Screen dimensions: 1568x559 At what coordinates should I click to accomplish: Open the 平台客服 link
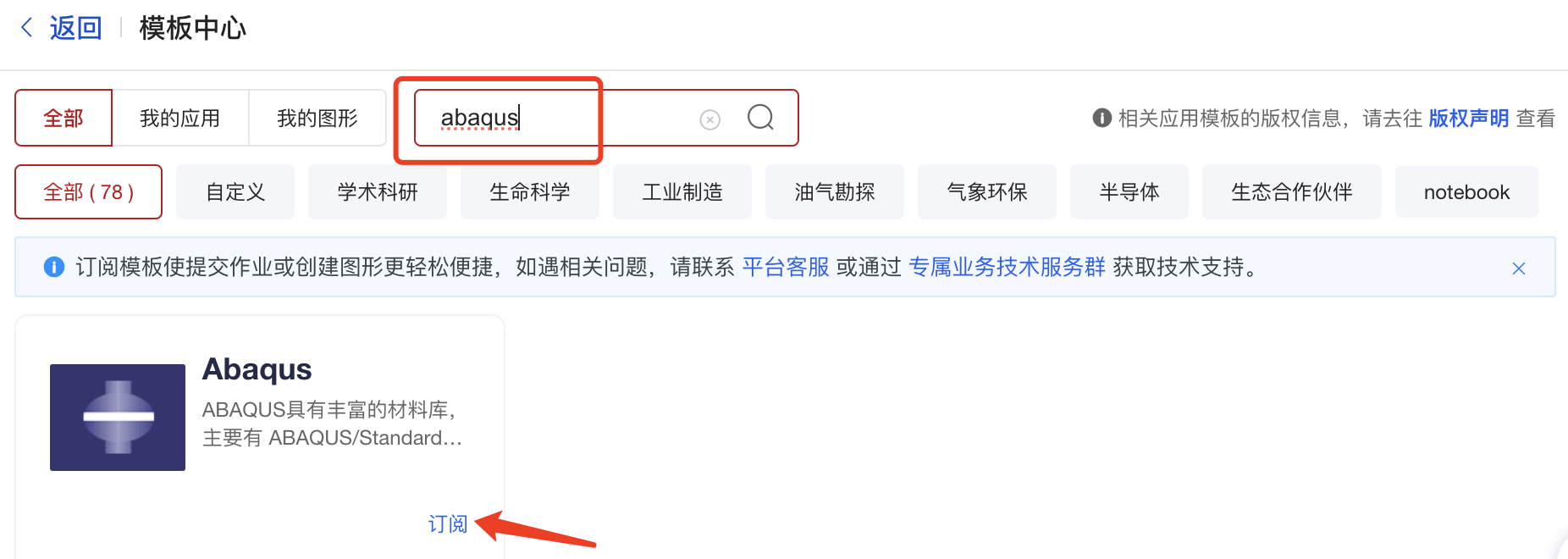point(786,268)
